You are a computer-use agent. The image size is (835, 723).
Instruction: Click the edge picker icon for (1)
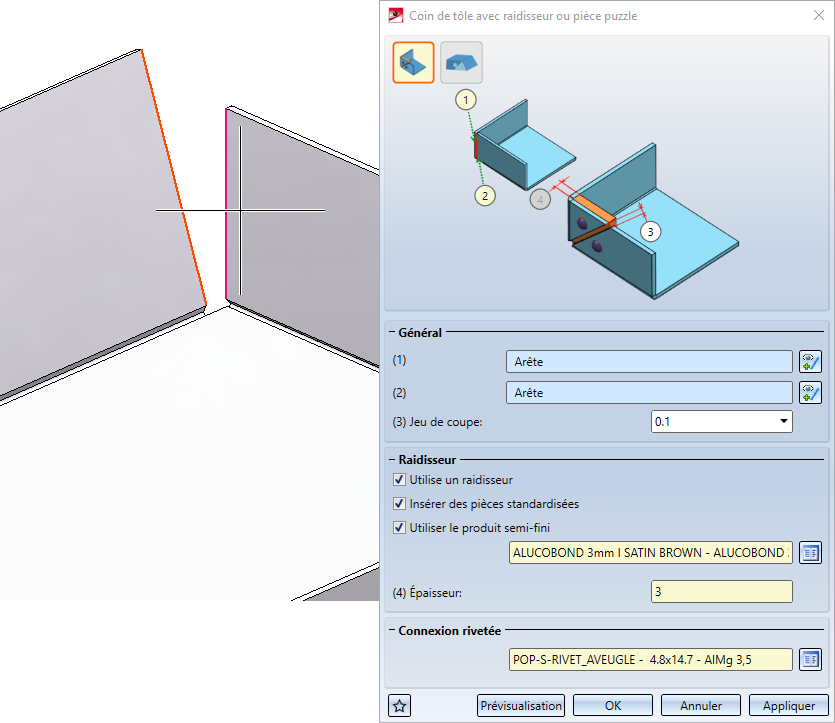pos(810,362)
